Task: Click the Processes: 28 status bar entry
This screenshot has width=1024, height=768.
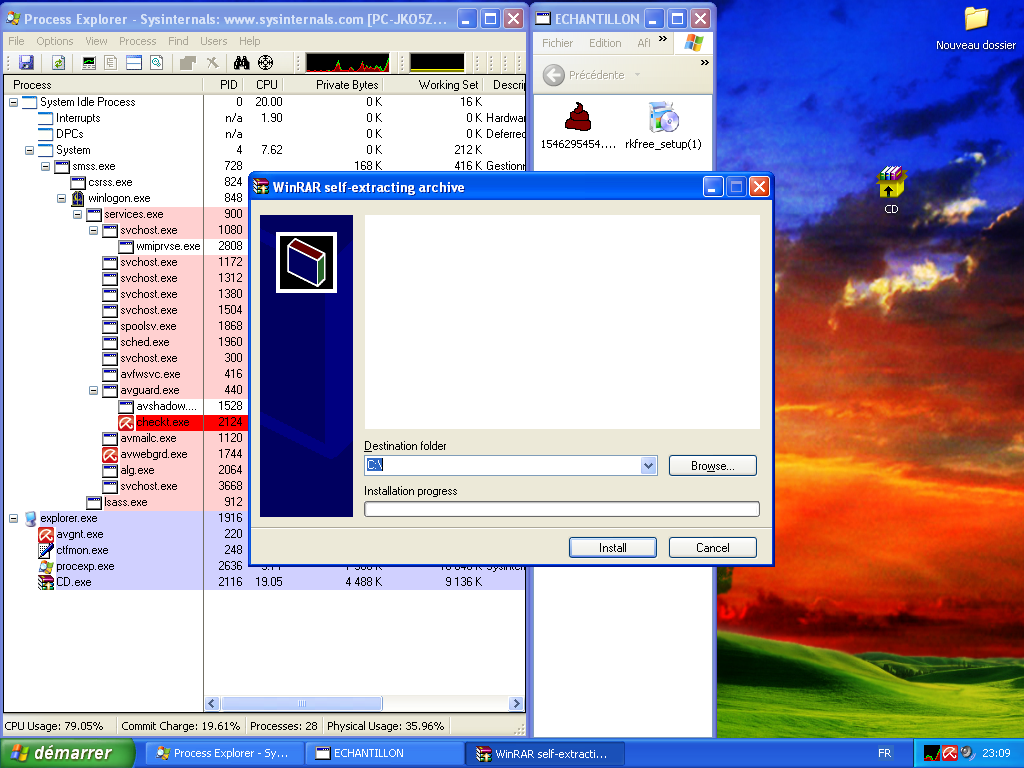Action: click(283, 726)
